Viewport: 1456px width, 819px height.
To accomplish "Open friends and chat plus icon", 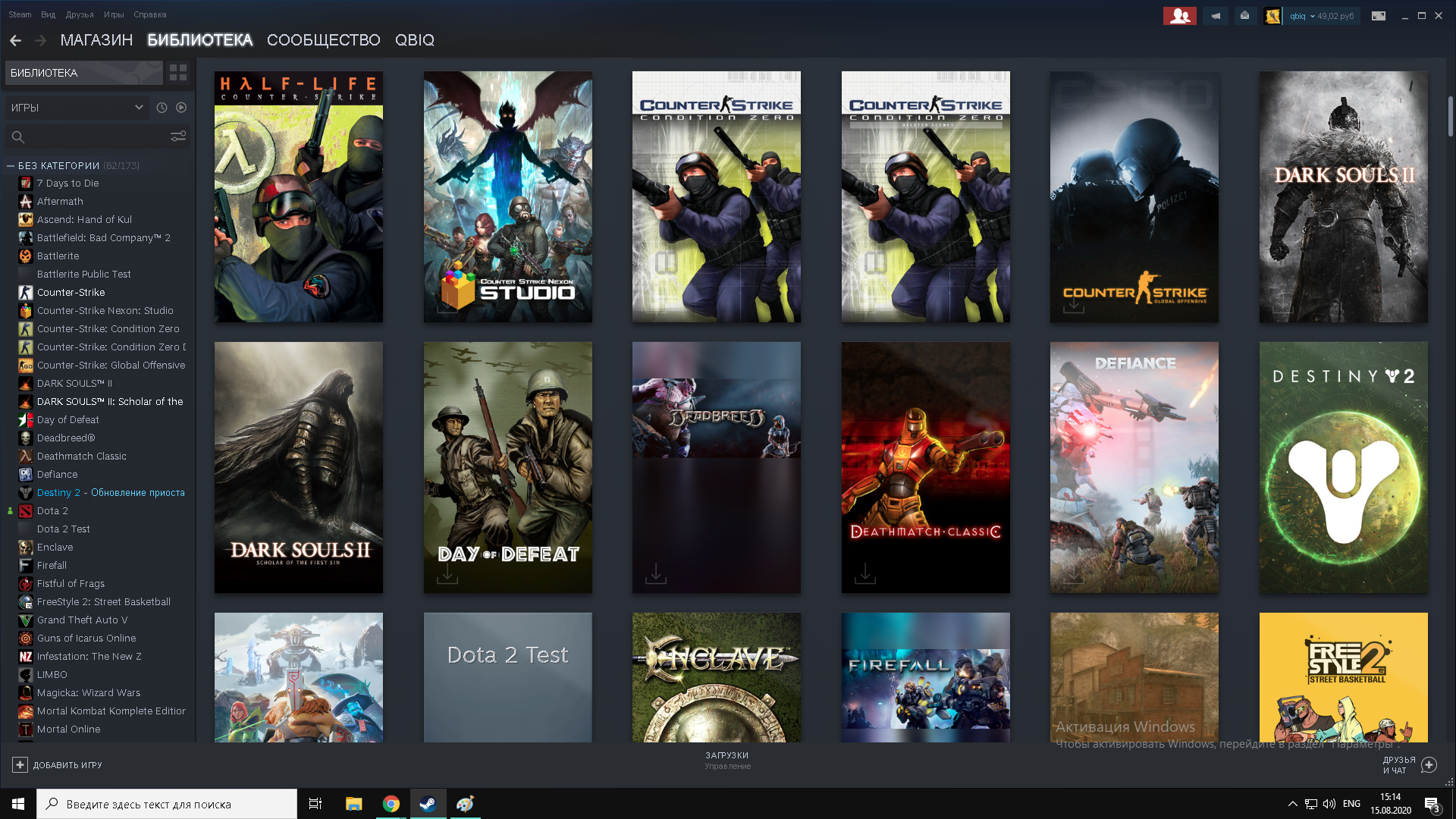I will coord(1429,765).
